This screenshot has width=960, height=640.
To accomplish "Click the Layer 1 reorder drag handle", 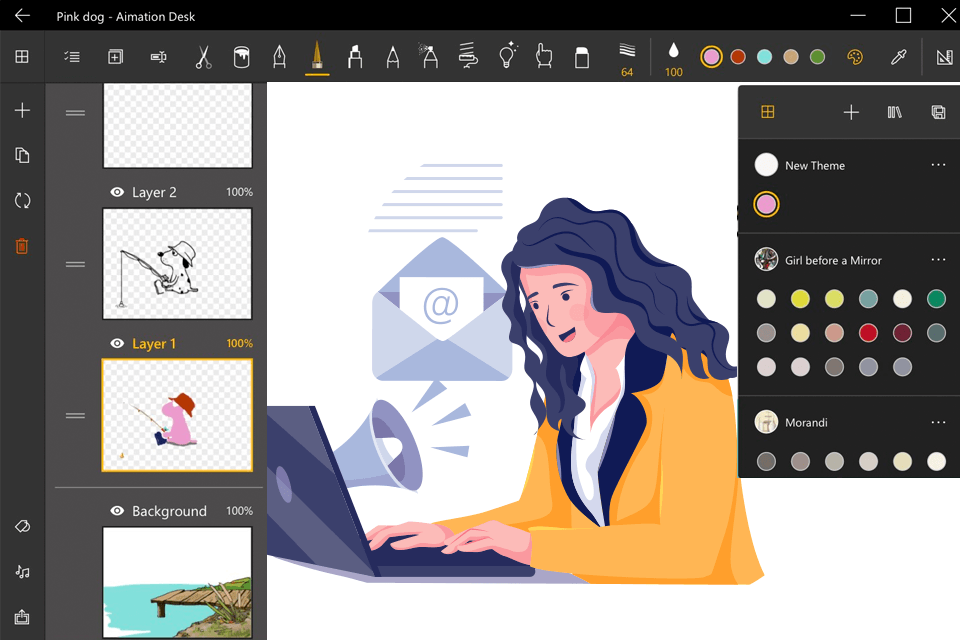I will click(75, 415).
